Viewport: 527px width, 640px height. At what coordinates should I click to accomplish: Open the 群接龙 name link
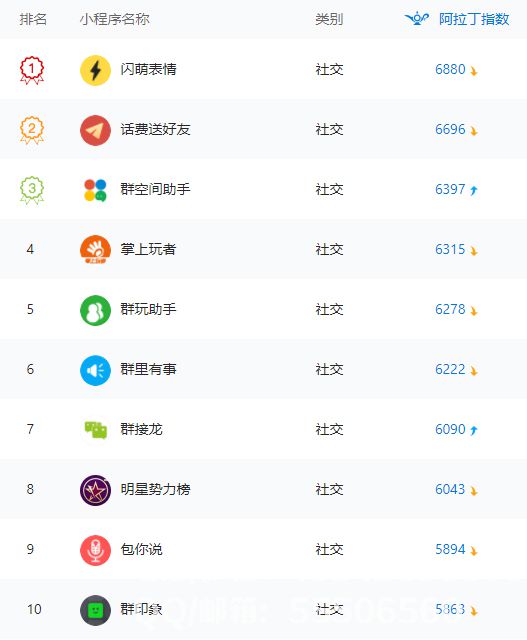tap(141, 429)
